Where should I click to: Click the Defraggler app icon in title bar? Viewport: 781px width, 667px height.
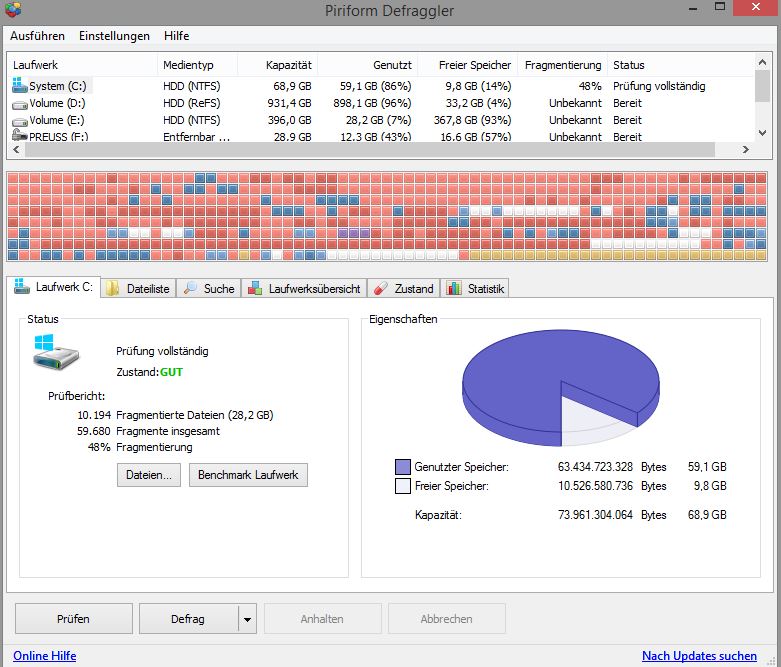coord(13,9)
